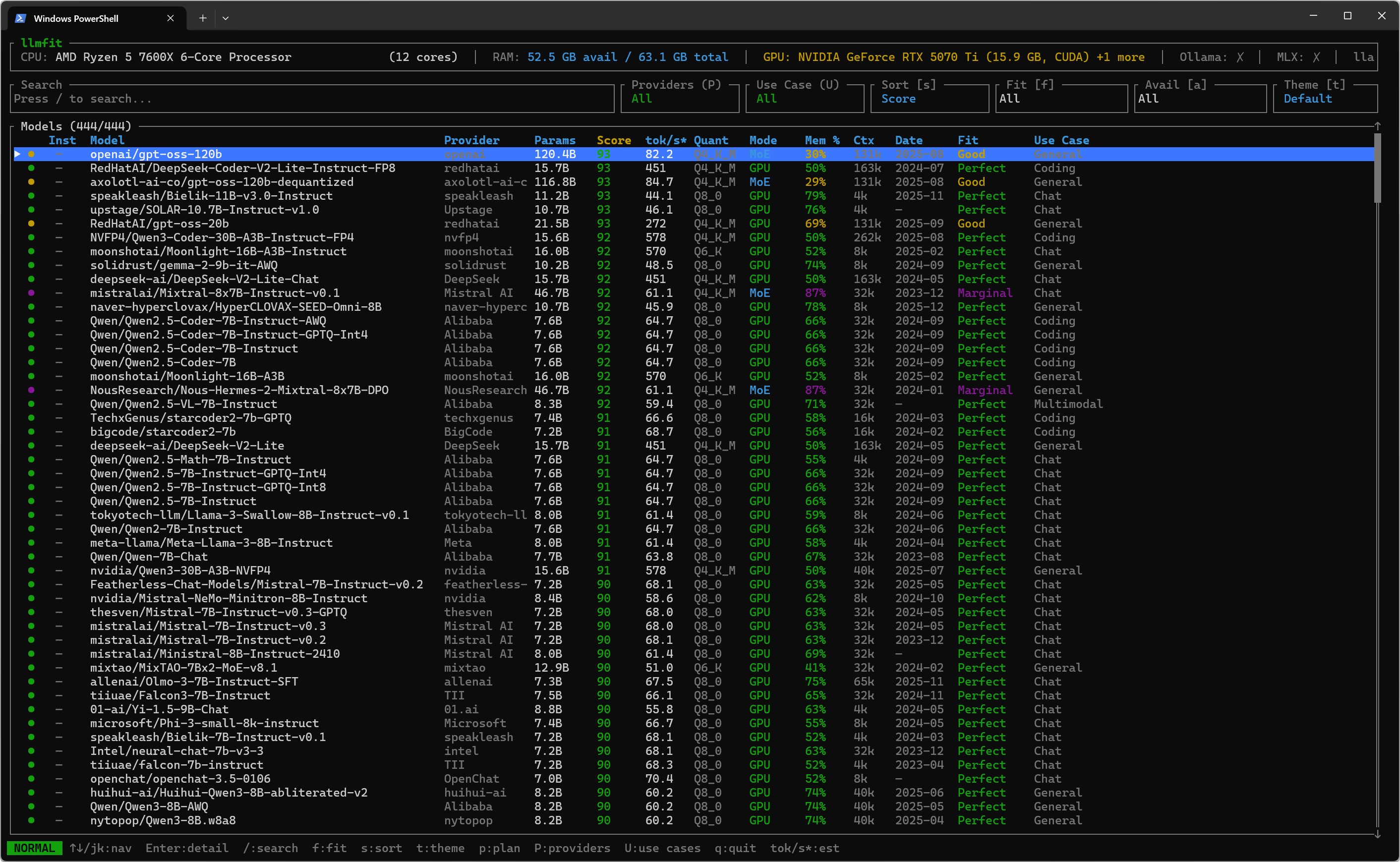Click the green dot beside Qwen/Qwen2.5-VL-7B-Instruct

[x=31, y=404]
